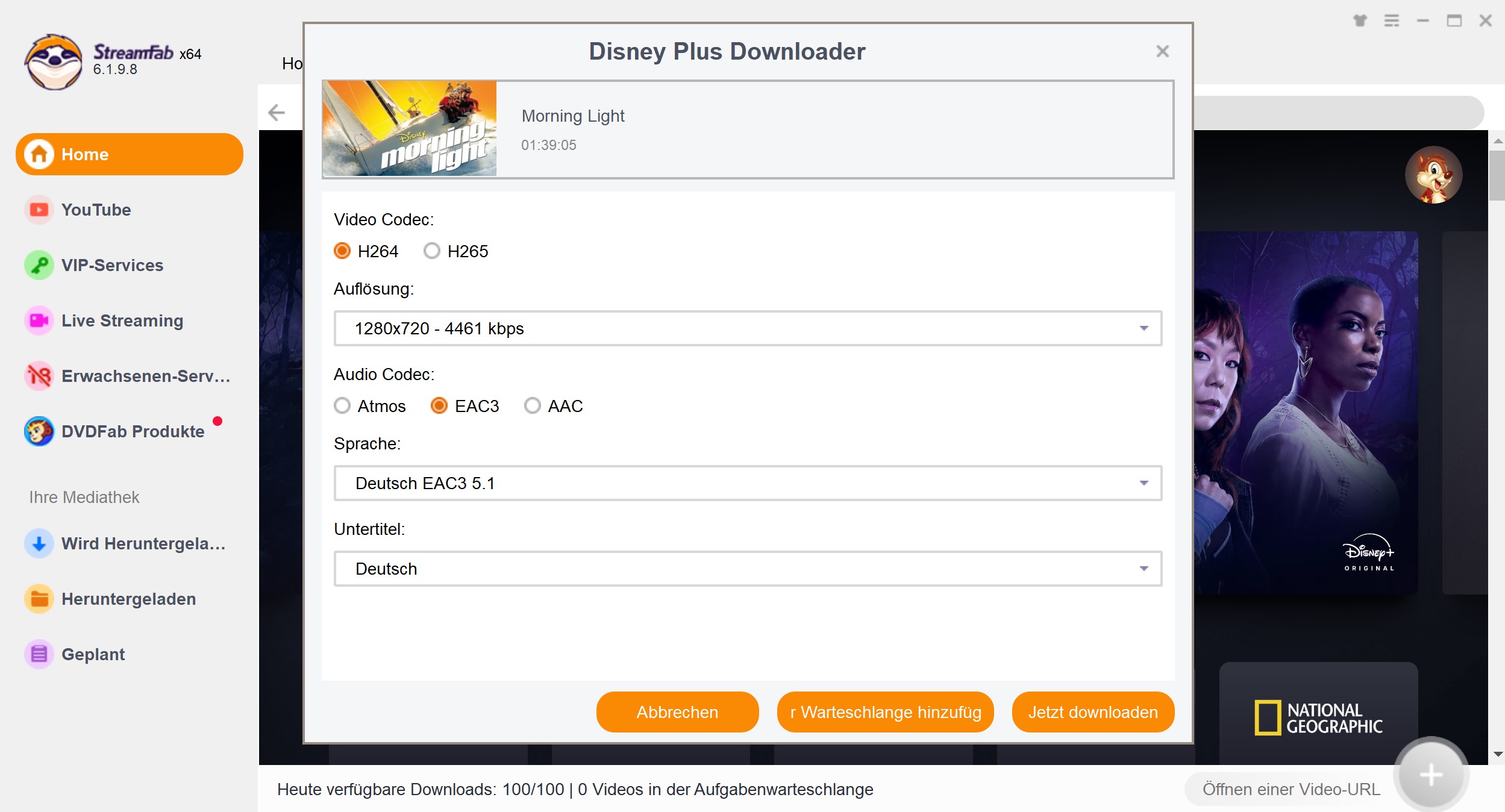Select Live Streaming in the sidebar
Screen dimensions: 1505x812
point(39,320)
